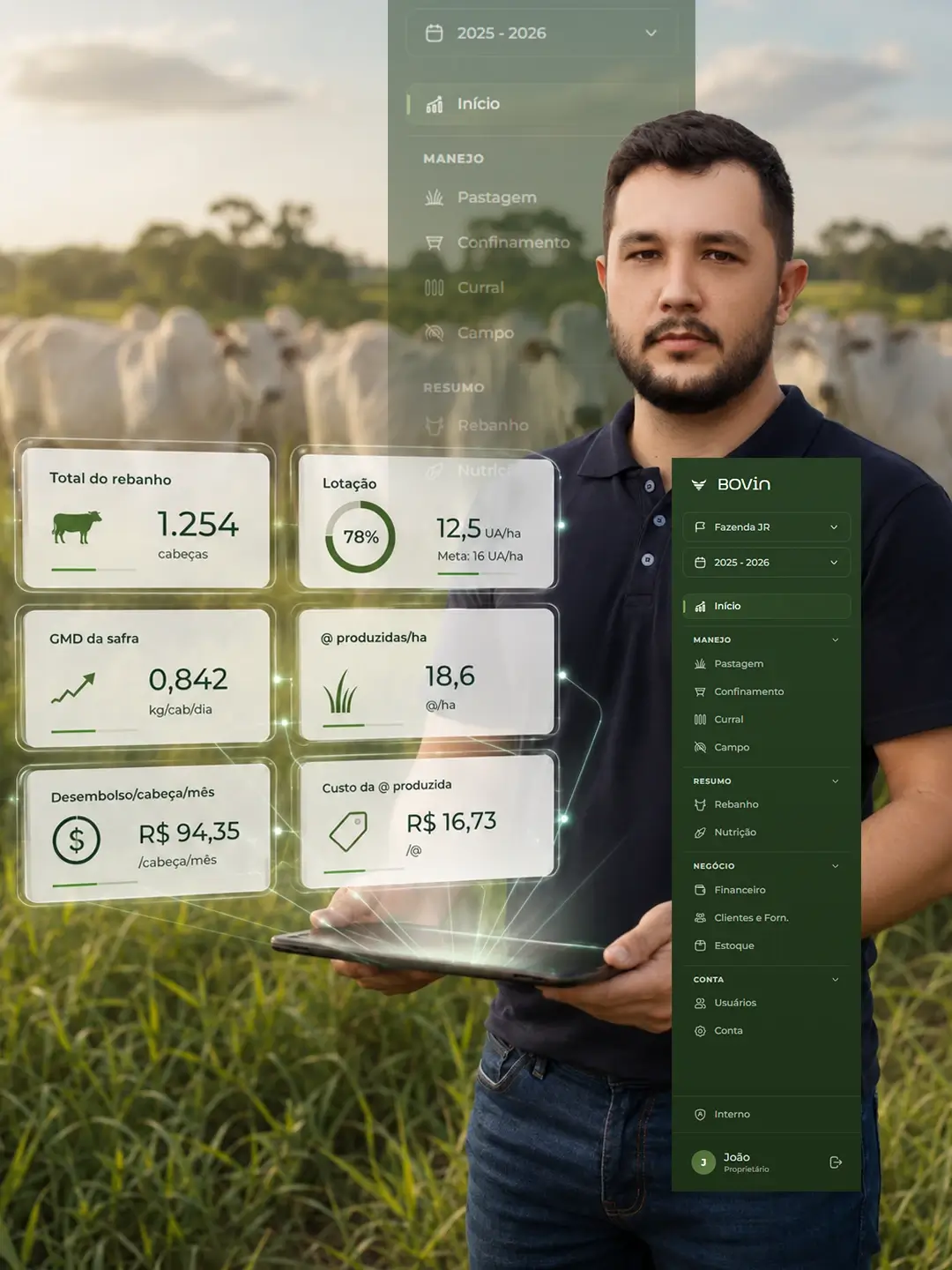Click the Curral icon in the large faded menu
This screenshot has width=952, height=1270.
(434, 288)
